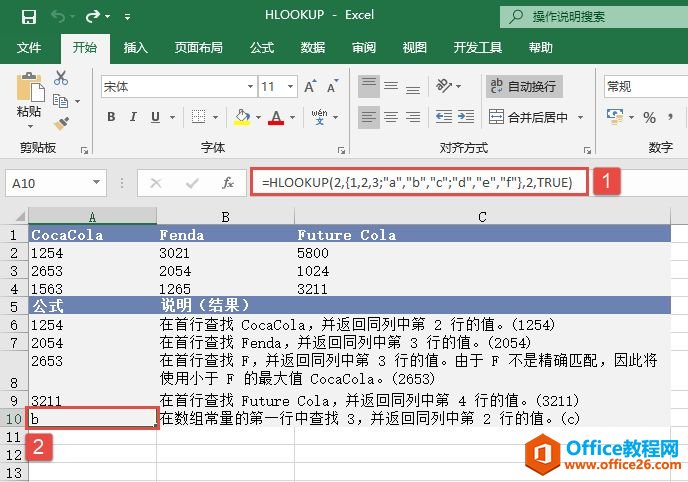The width and height of the screenshot is (688, 482).
Task: Apply the yellow fill color bucket
Action: point(242,117)
